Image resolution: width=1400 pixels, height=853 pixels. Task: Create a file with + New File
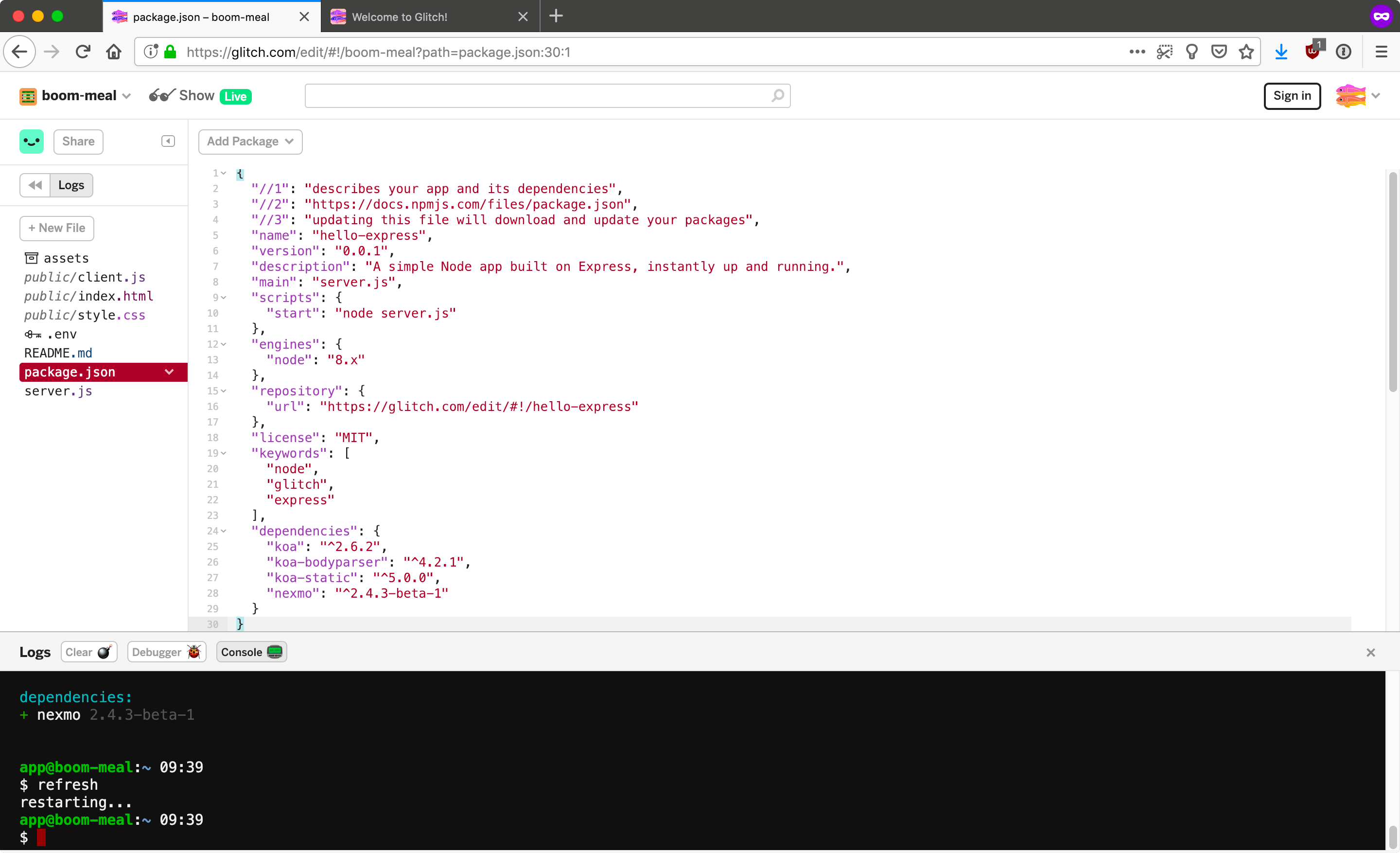[x=57, y=228]
